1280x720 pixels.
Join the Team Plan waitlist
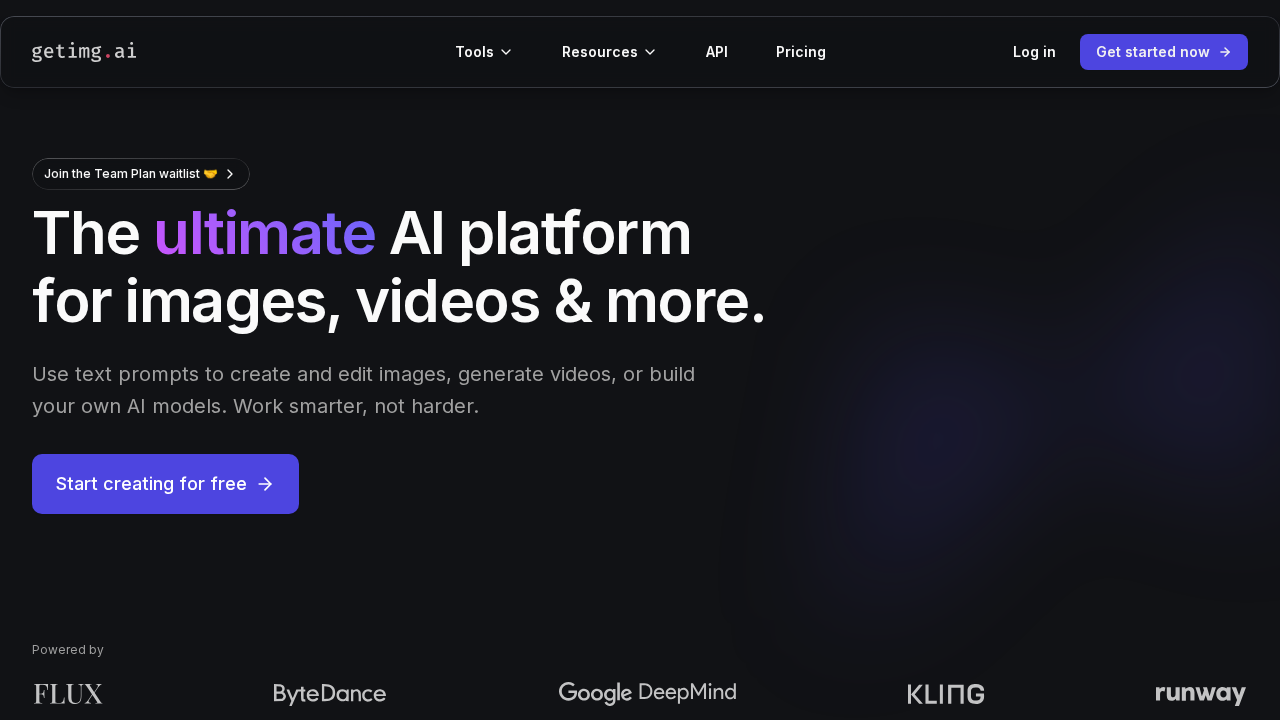[123, 174]
